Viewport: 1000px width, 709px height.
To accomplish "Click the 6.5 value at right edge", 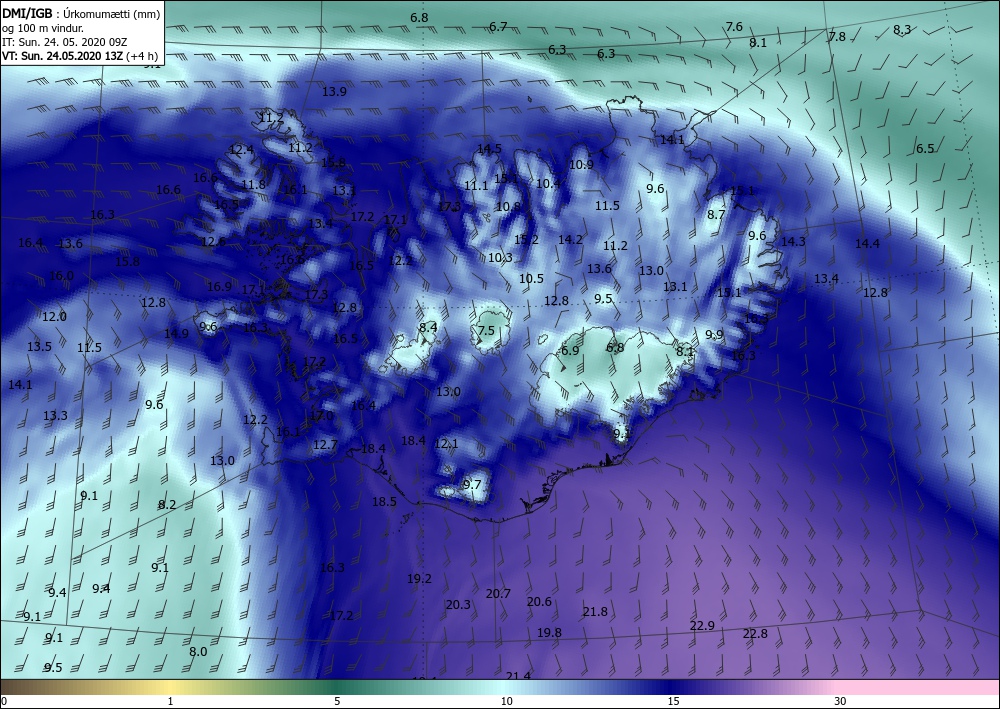I will click(925, 149).
